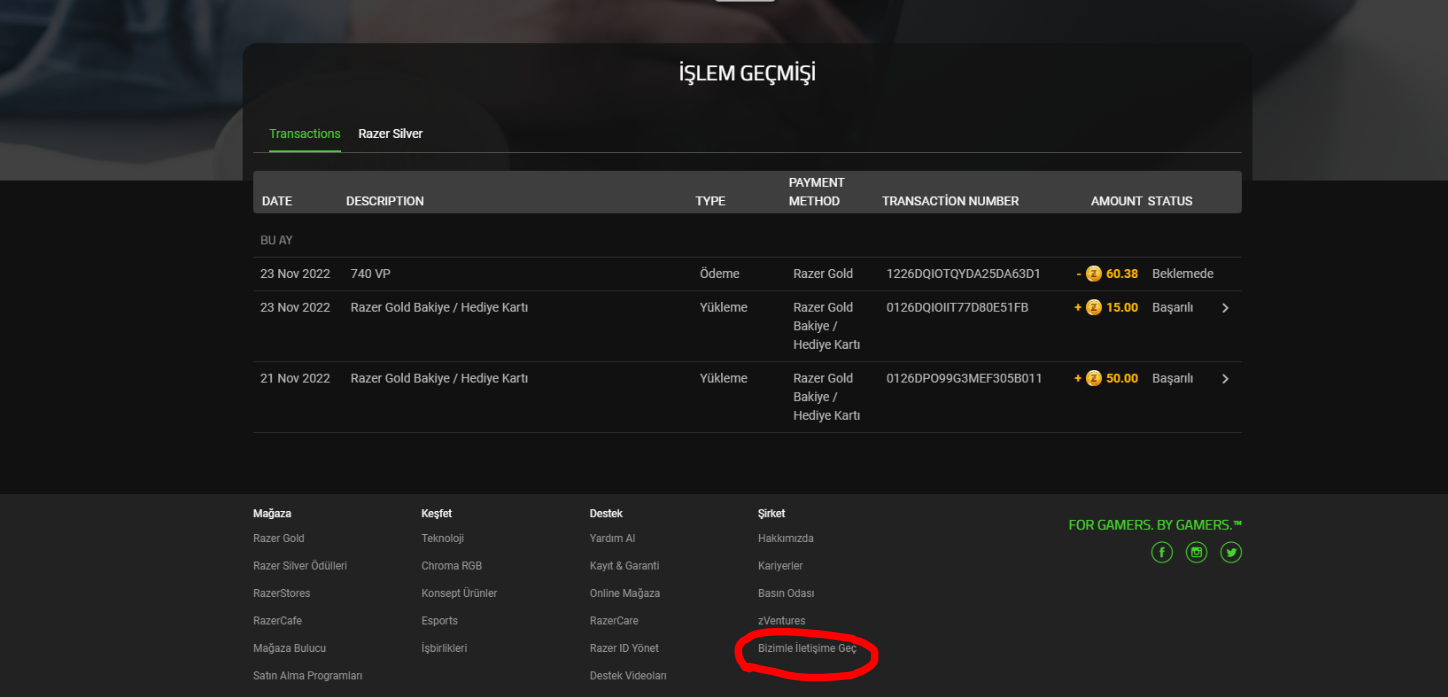1448x697 pixels.
Task: Select transaction number 0126DQIOIIT77D80E51FB
Action: (958, 308)
